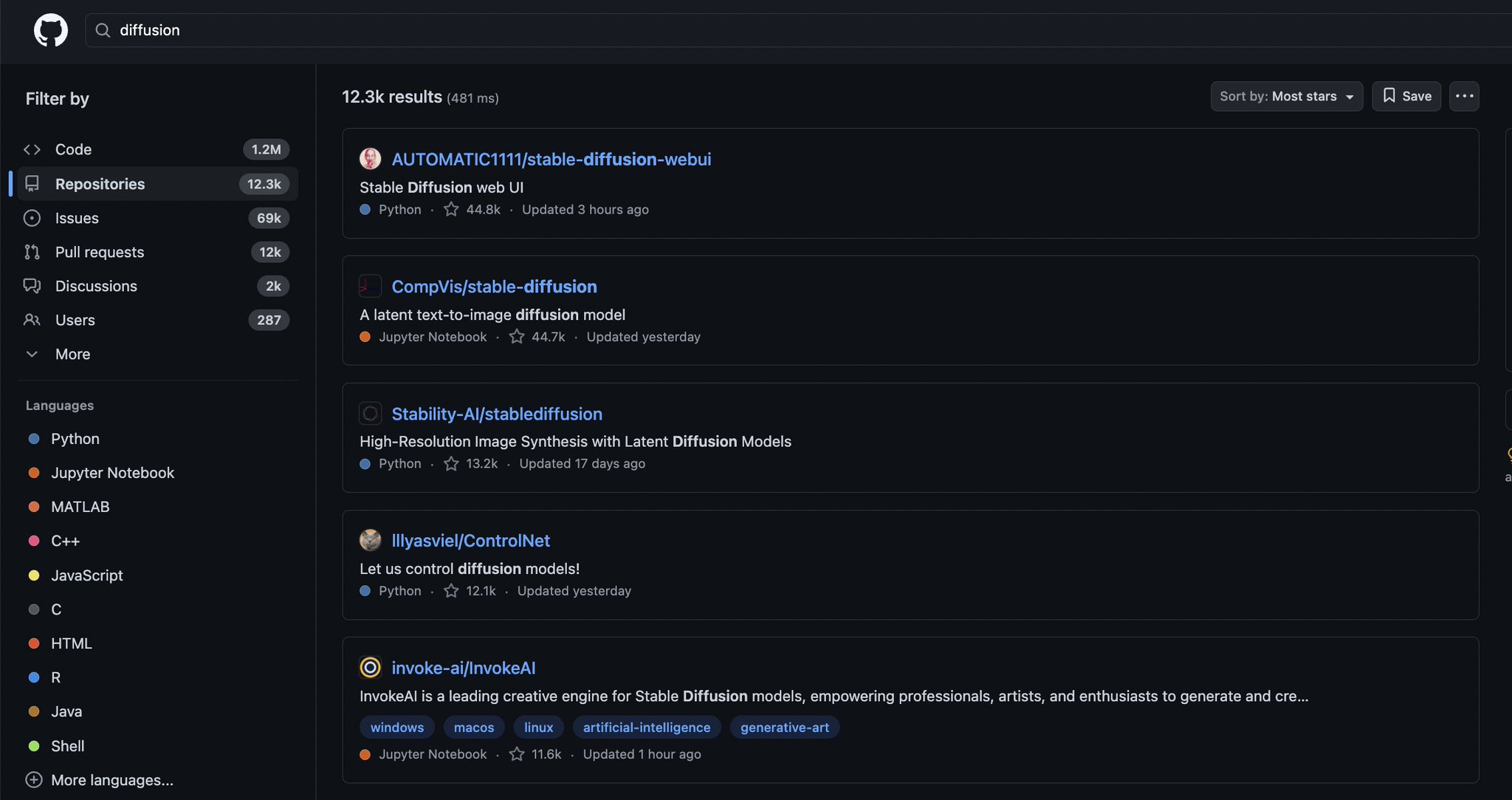The height and width of the screenshot is (800, 1512).
Task: Click the Pull requests filter icon
Action: point(32,252)
